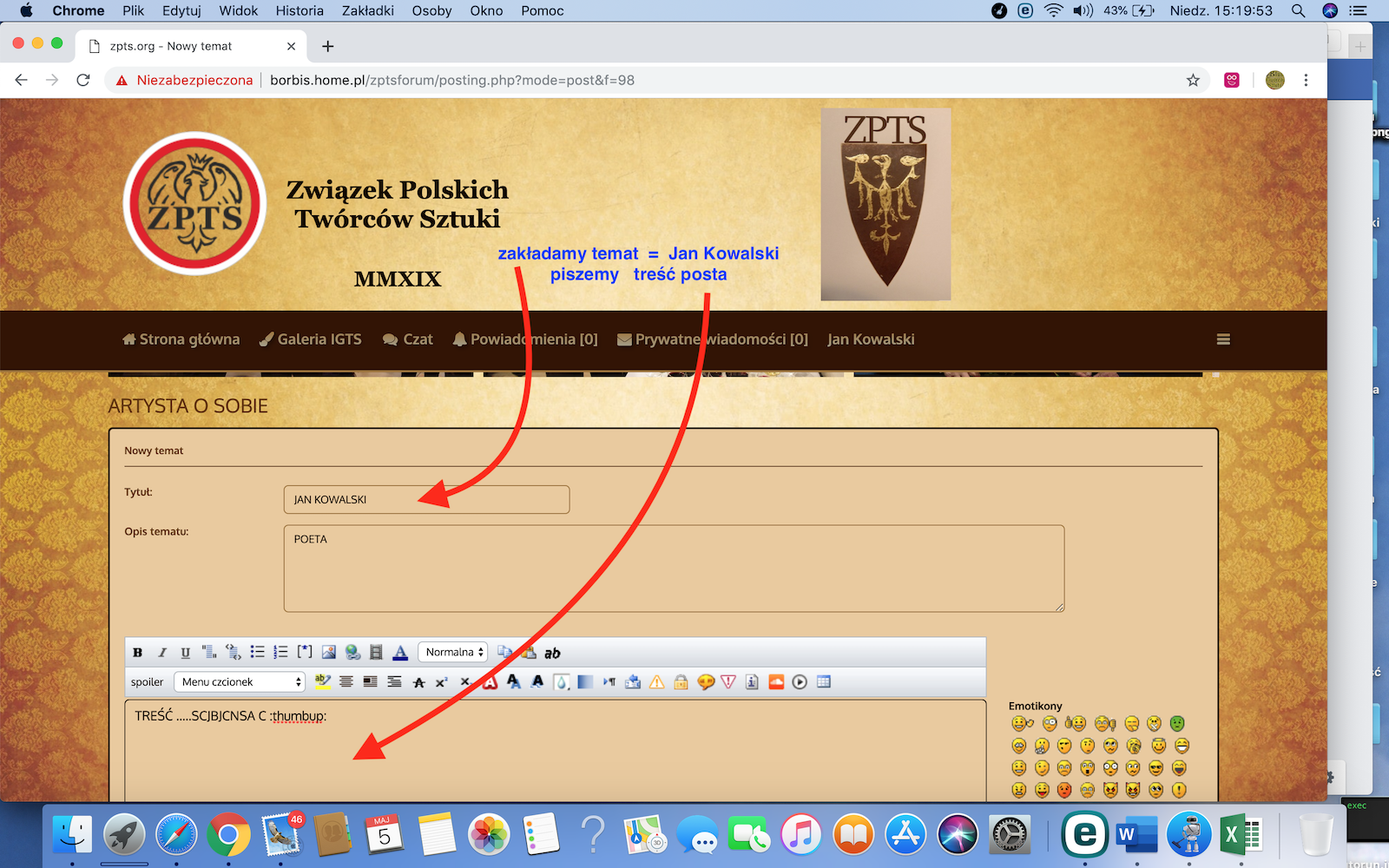The height and width of the screenshot is (868, 1389).
Task: Go to Strona główna link
Action: coord(181,339)
